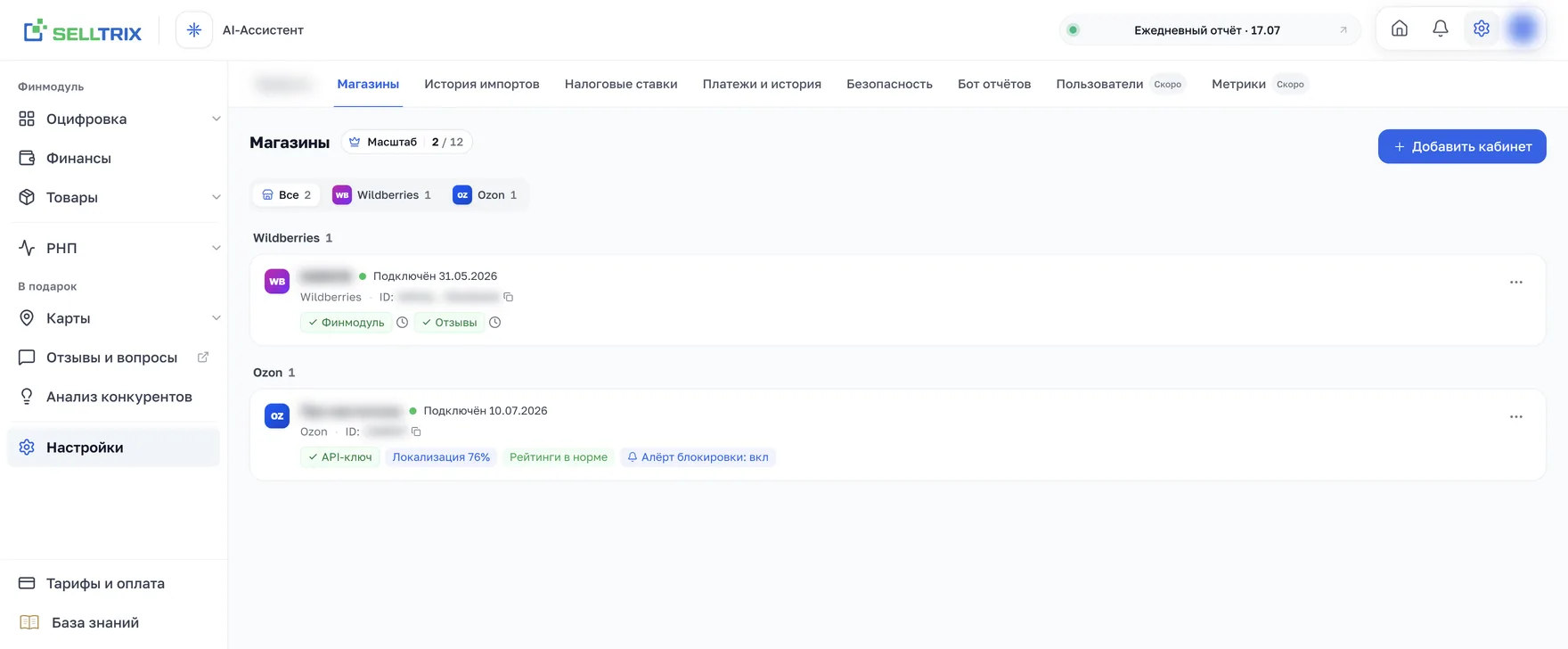Open the Налоговые ставки tab

pyautogui.click(x=621, y=84)
